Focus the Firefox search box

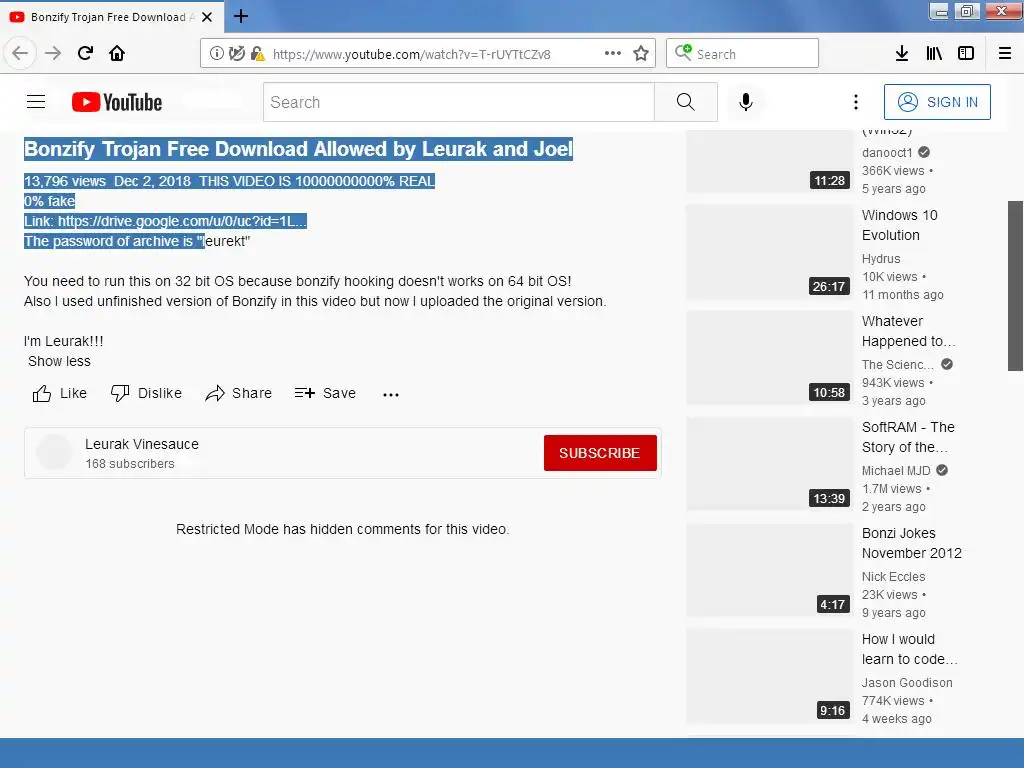point(743,54)
